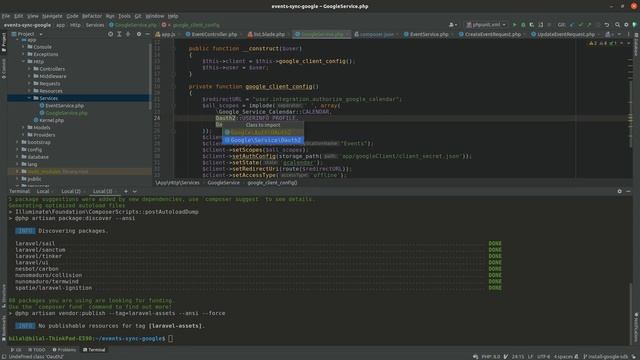Open IDE settings gear in main toolbar

coord(626,25)
